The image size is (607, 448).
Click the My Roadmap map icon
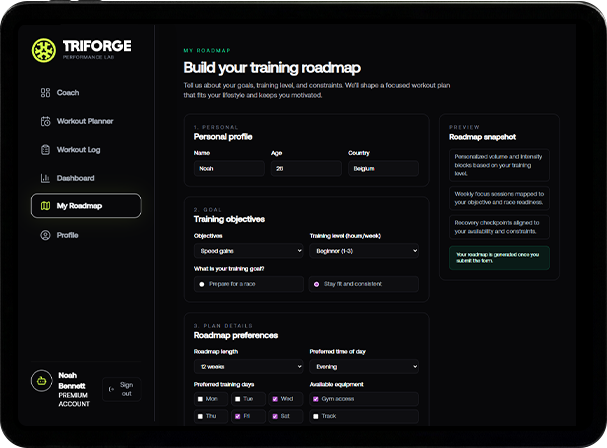[46, 206]
